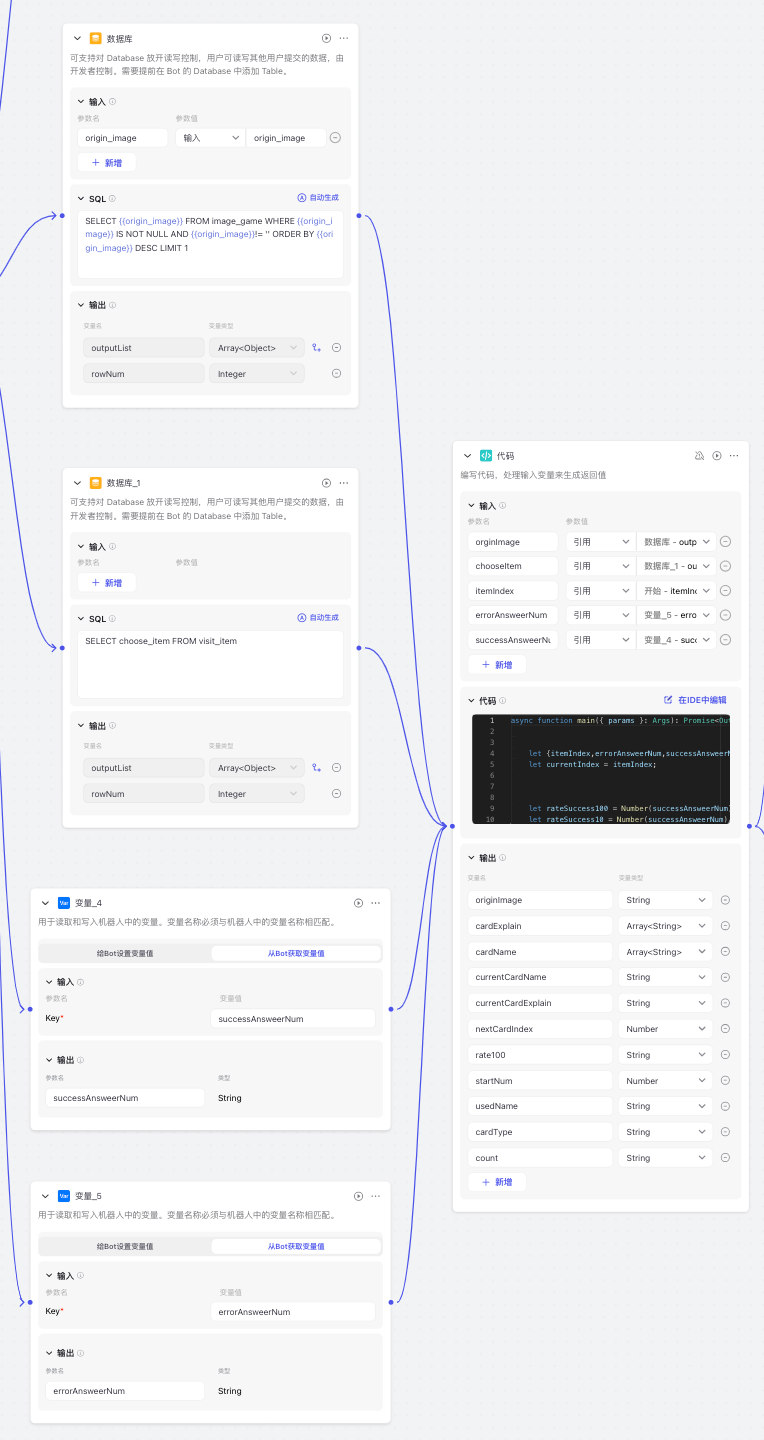Click the SQL box SELECT choose_item FROM visit_item
This screenshot has width=764, height=1440.
point(210,664)
